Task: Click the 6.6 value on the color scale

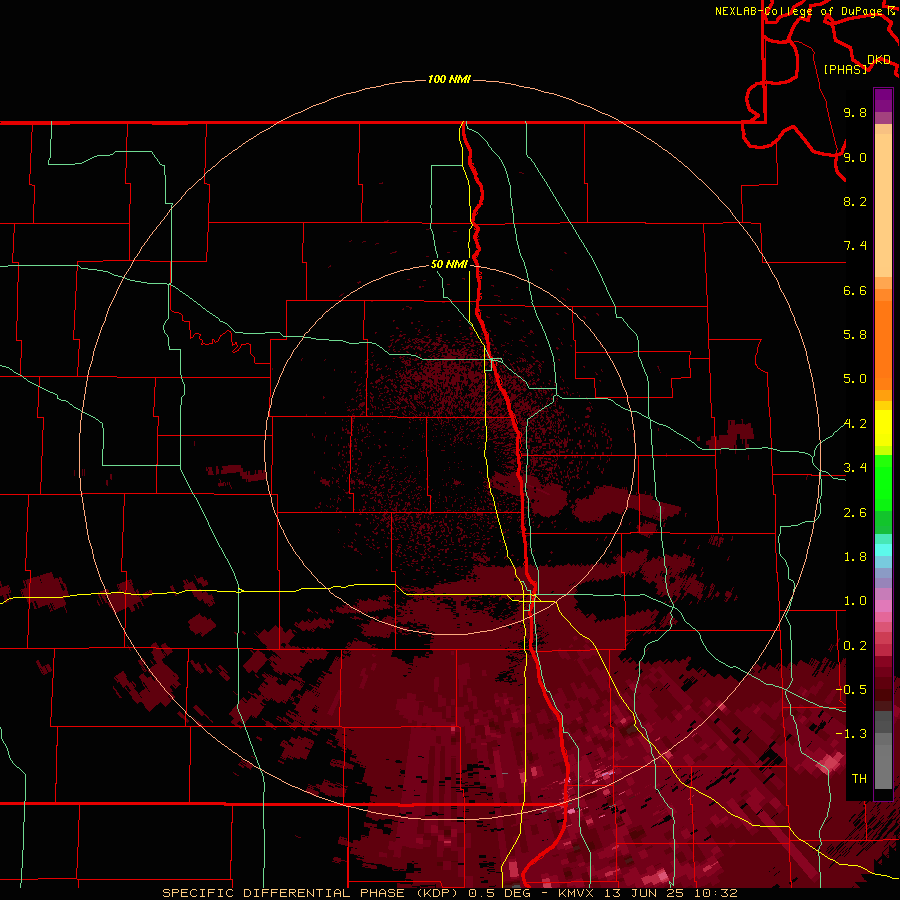Action: [855, 290]
